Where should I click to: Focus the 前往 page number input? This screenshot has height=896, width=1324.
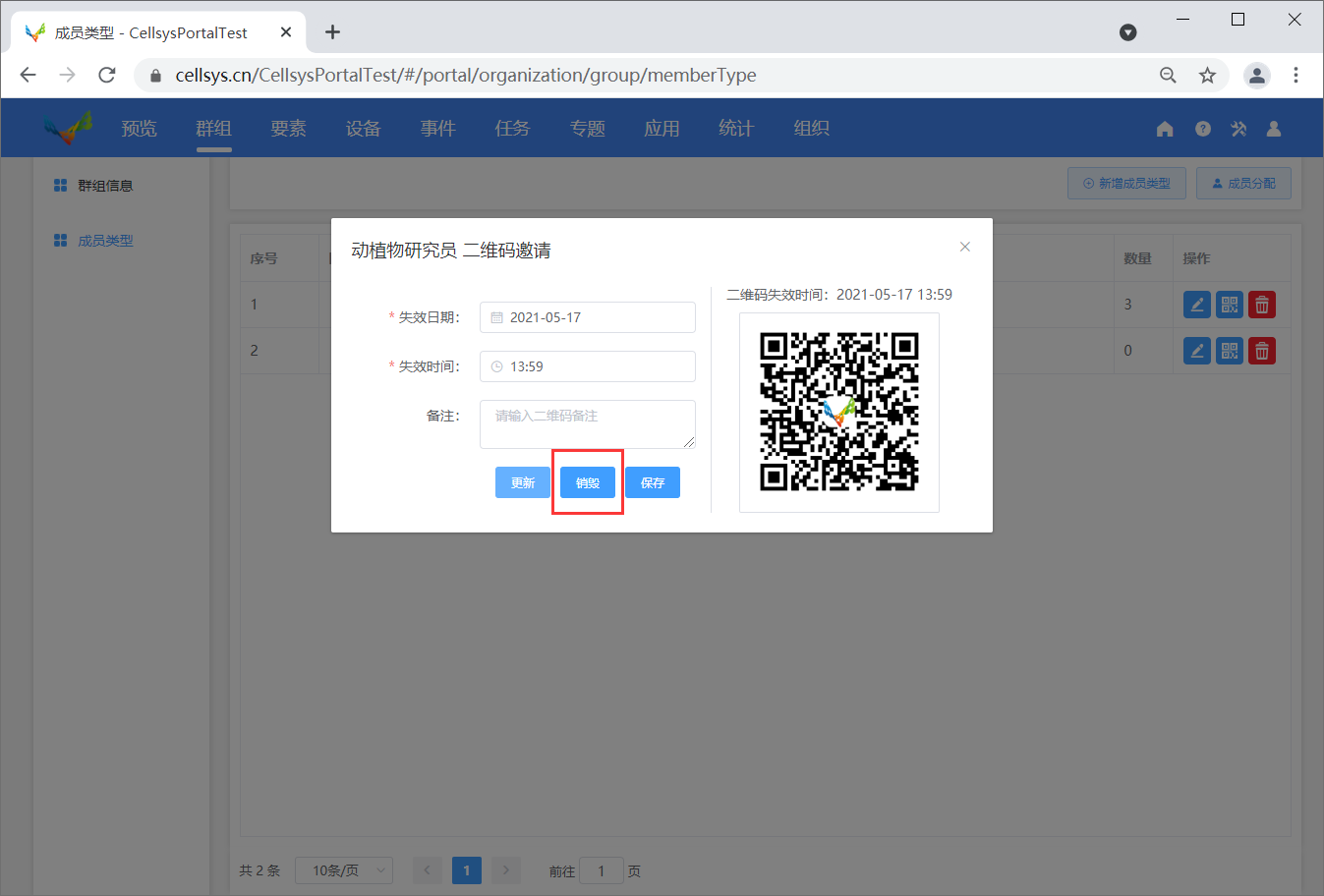tap(602, 870)
